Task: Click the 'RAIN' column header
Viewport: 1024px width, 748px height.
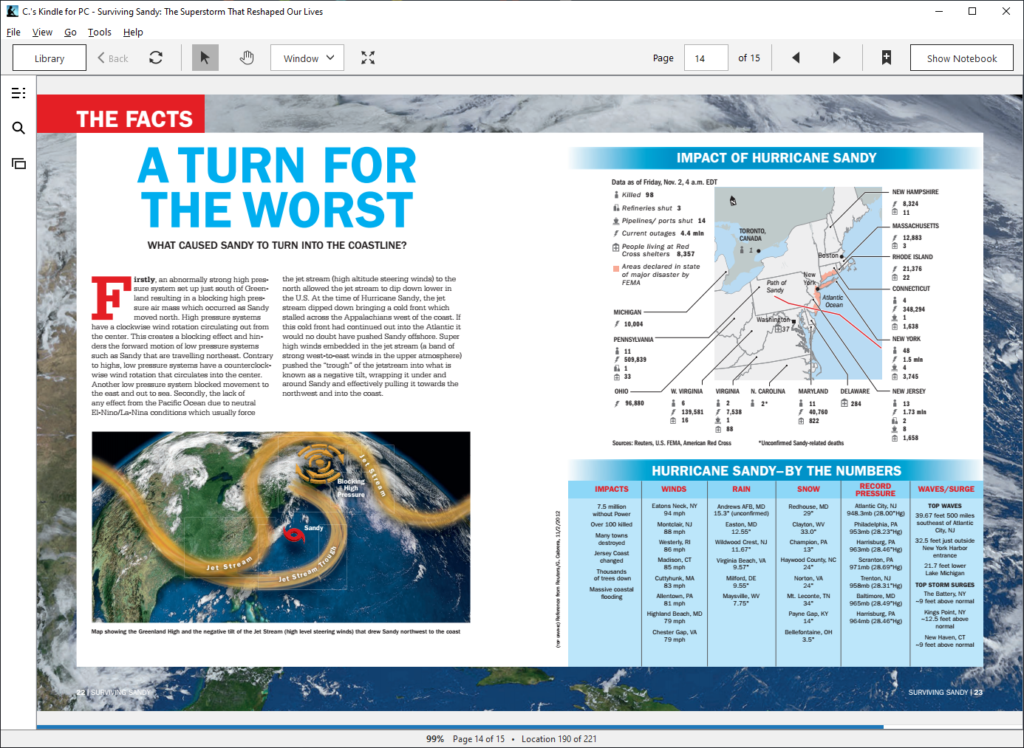Action: click(741, 489)
